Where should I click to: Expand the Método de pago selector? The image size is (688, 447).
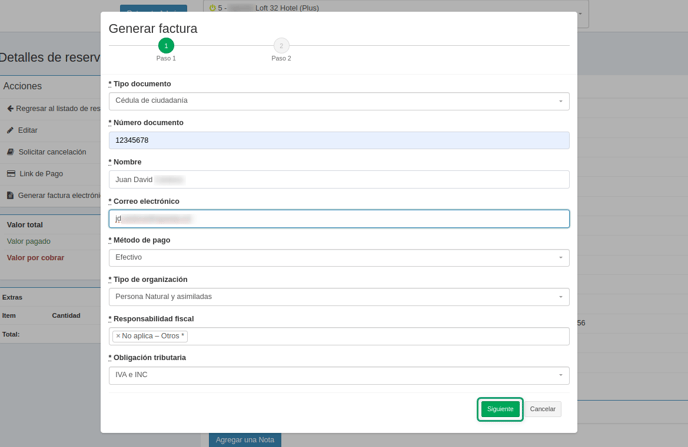point(338,258)
